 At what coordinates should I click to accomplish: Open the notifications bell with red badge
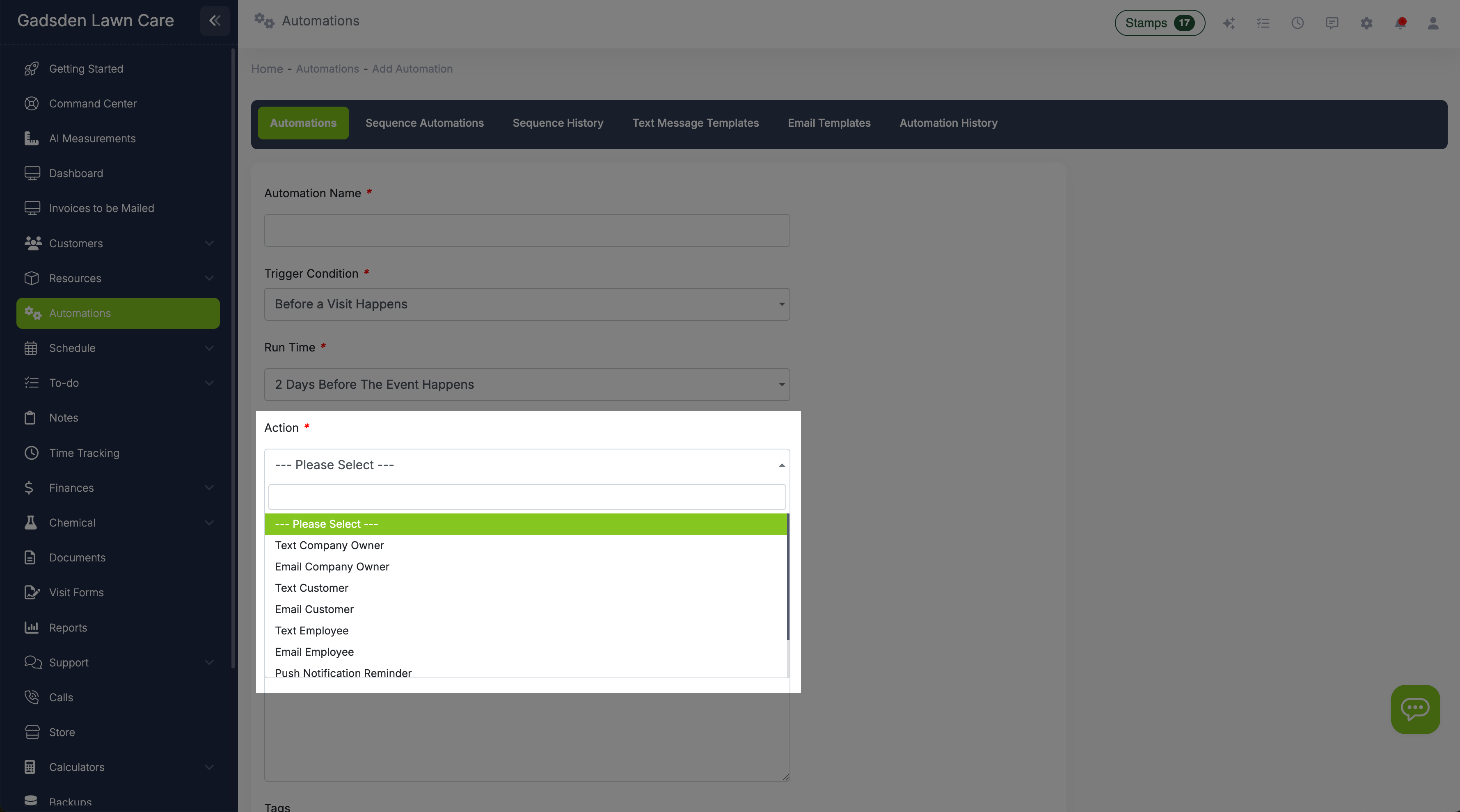coord(1400,23)
